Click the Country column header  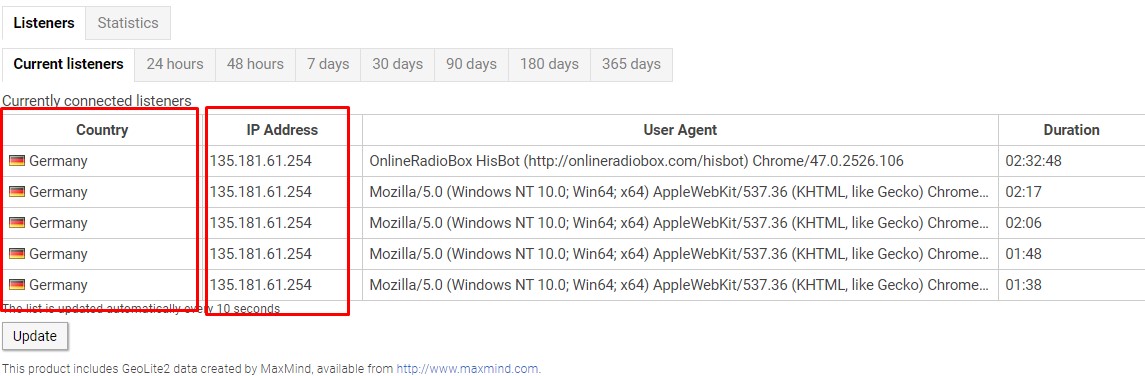click(x=102, y=130)
